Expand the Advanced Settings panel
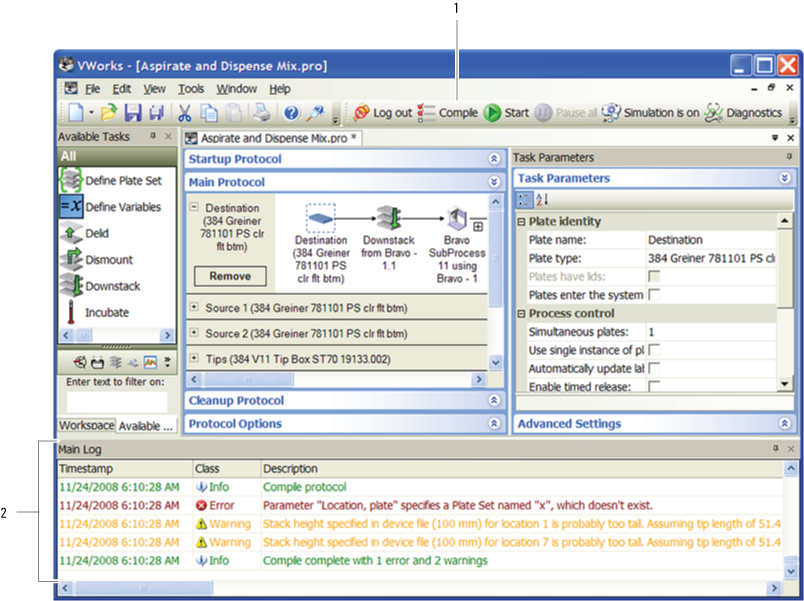The image size is (804, 601). click(784, 424)
